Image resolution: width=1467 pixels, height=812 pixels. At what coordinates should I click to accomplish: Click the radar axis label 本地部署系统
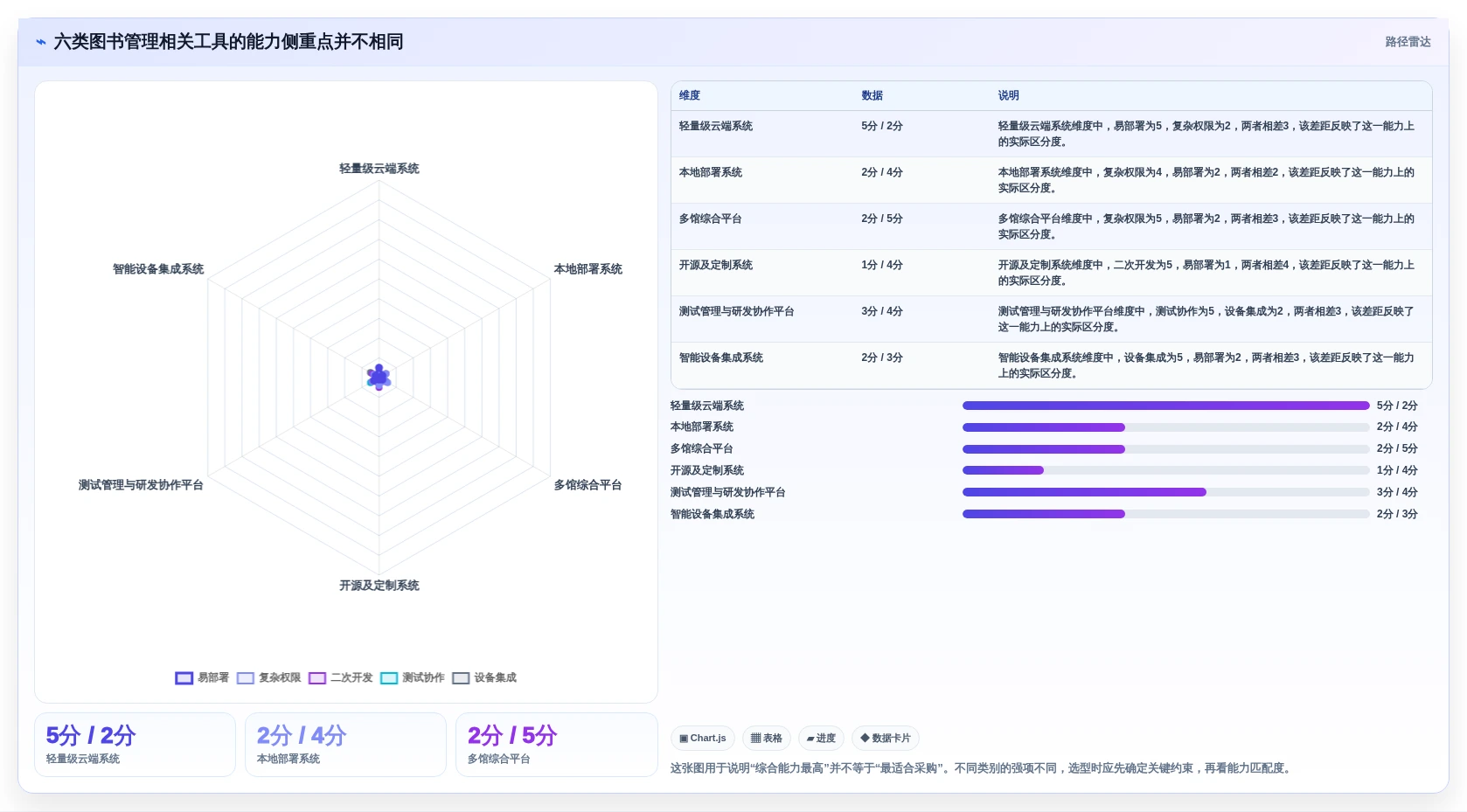tap(587, 269)
